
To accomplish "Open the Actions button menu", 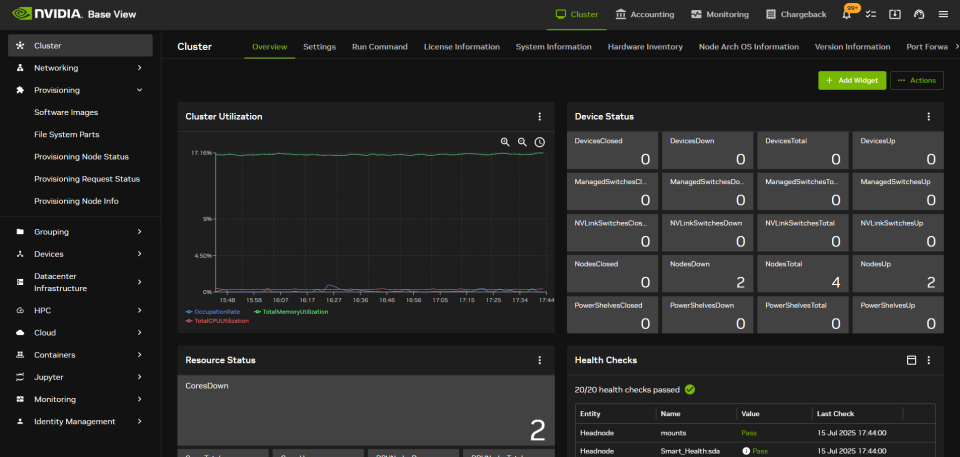I will point(916,80).
